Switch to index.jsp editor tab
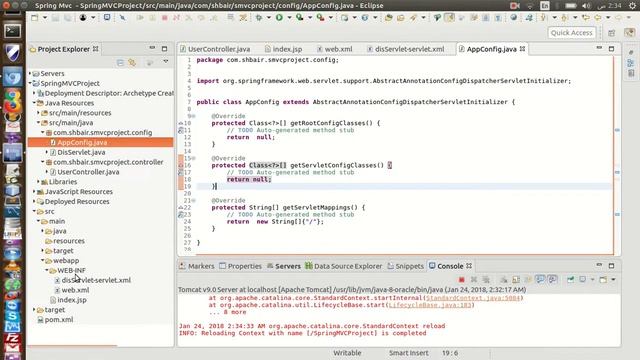The width and height of the screenshot is (640, 360). [x=284, y=49]
